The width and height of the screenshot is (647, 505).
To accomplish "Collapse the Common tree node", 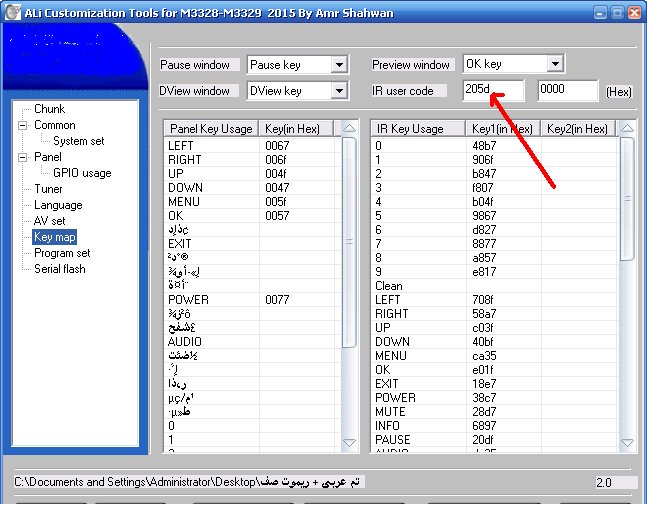I will 23,125.
